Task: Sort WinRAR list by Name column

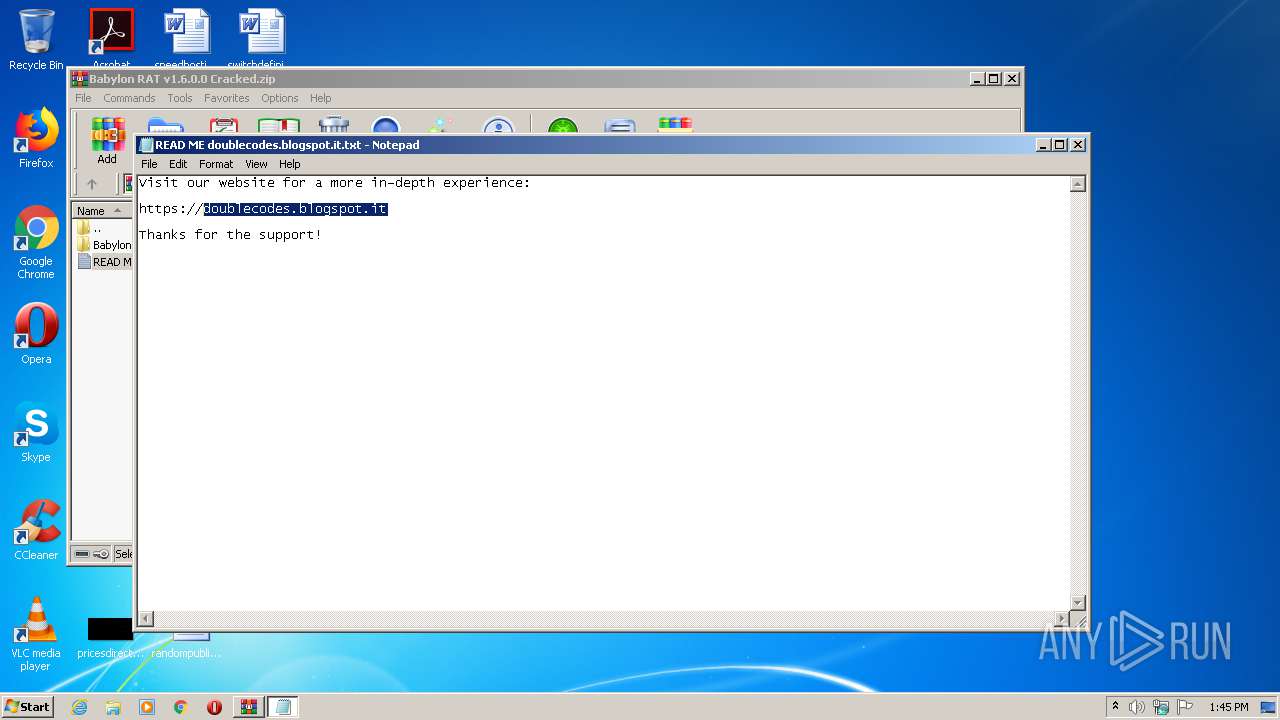Action: (x=102, y=211)
